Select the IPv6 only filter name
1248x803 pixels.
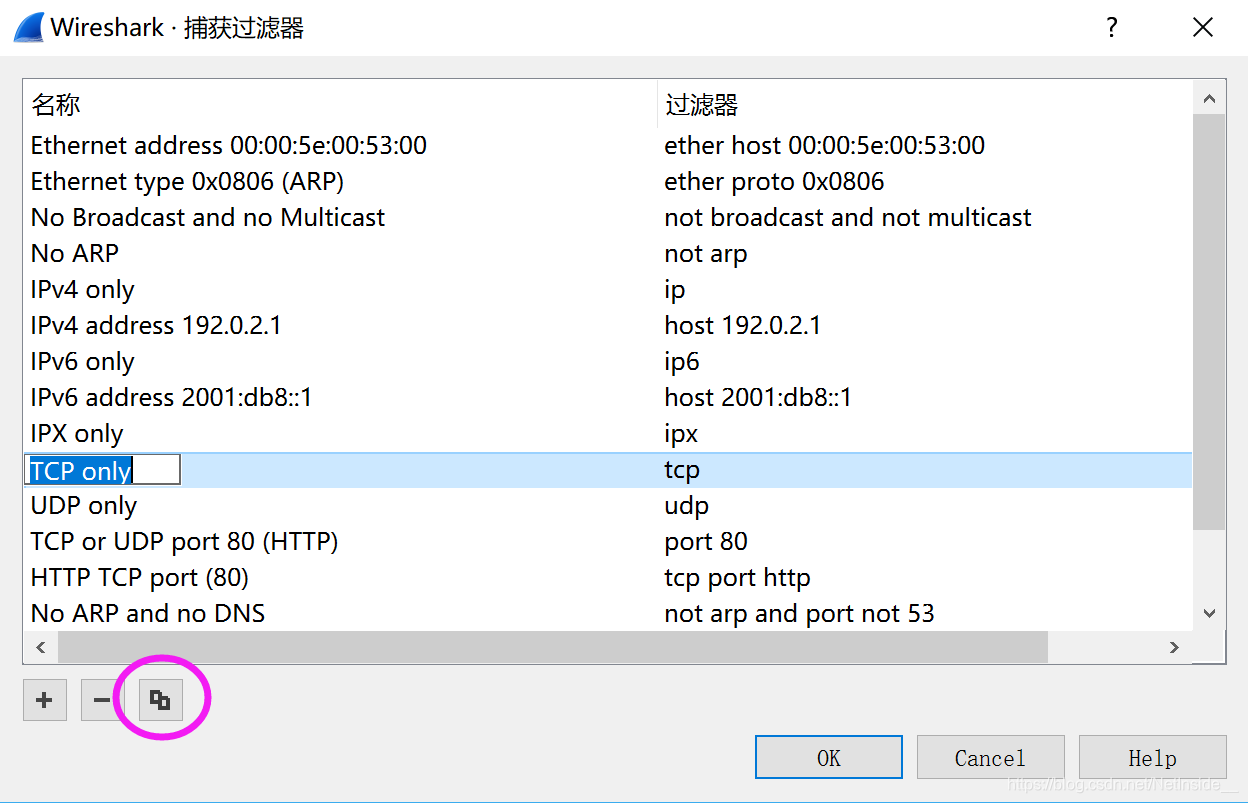[83, 362]
